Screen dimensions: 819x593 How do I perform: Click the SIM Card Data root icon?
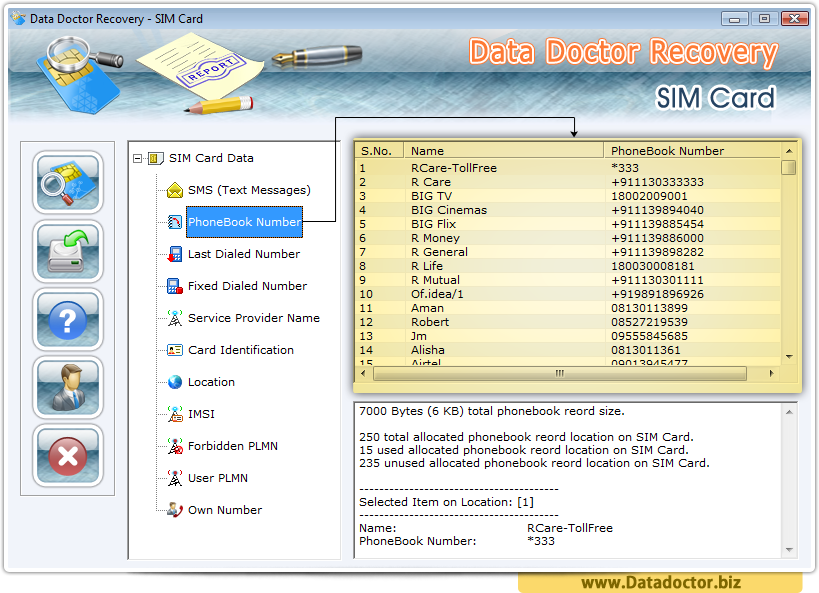156,158
